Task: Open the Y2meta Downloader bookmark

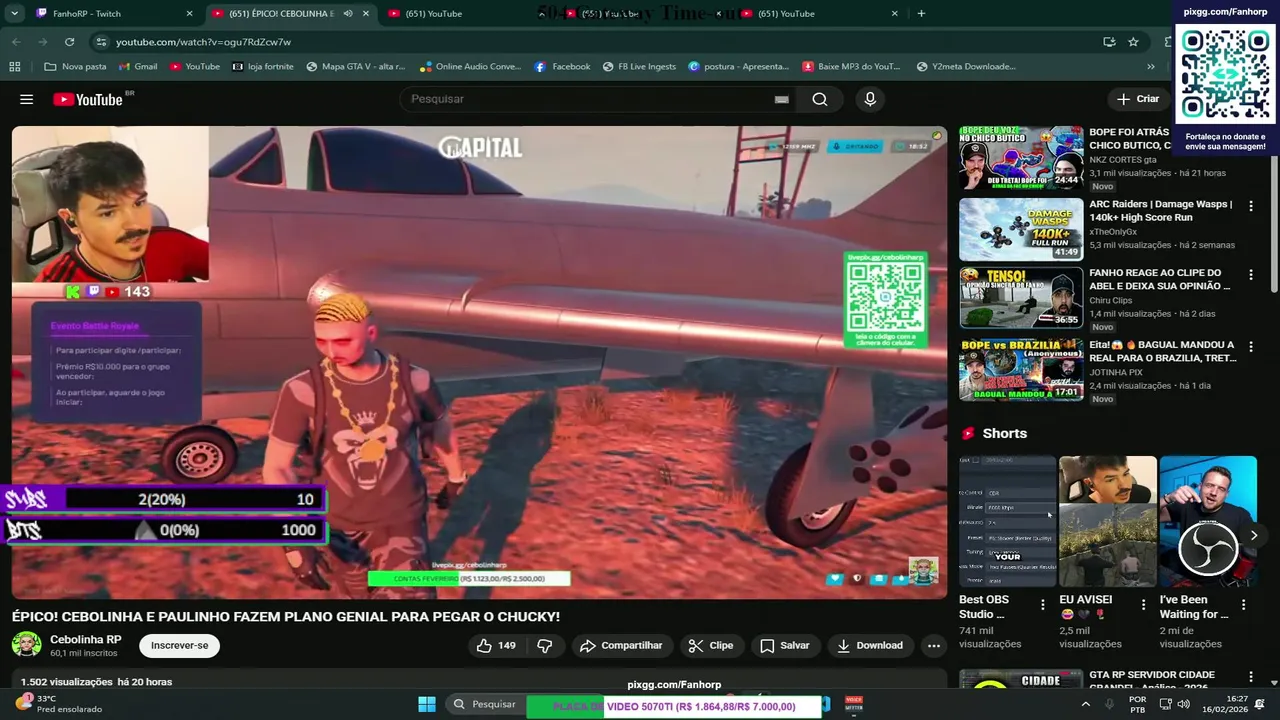Action: (965, 67)
